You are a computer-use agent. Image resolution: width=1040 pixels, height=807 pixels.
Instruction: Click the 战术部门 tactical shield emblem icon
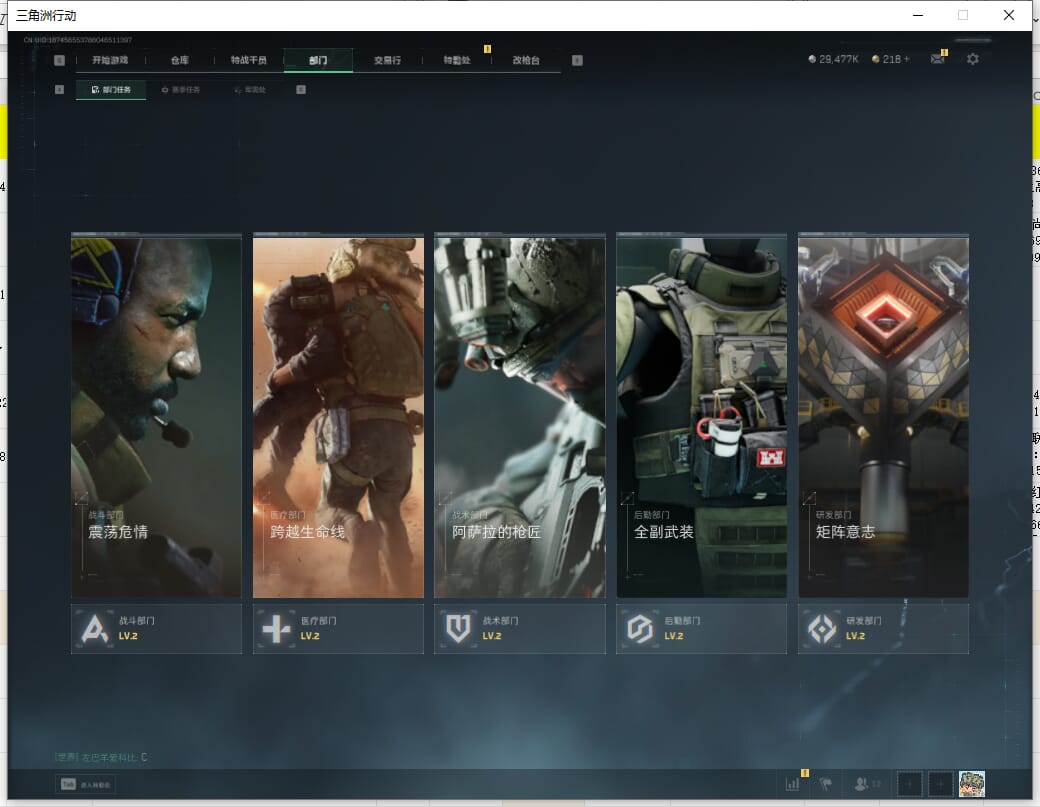[458, 629]
